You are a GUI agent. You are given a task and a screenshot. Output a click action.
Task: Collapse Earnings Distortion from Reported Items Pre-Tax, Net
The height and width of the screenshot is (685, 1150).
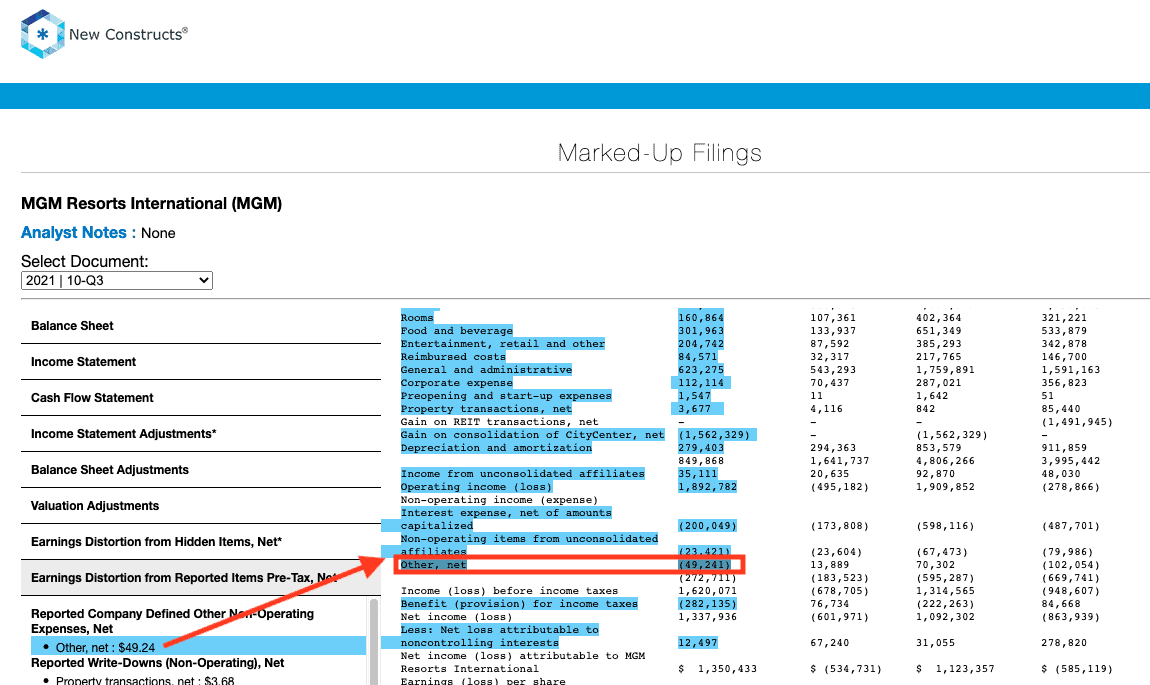pos(201,578)
